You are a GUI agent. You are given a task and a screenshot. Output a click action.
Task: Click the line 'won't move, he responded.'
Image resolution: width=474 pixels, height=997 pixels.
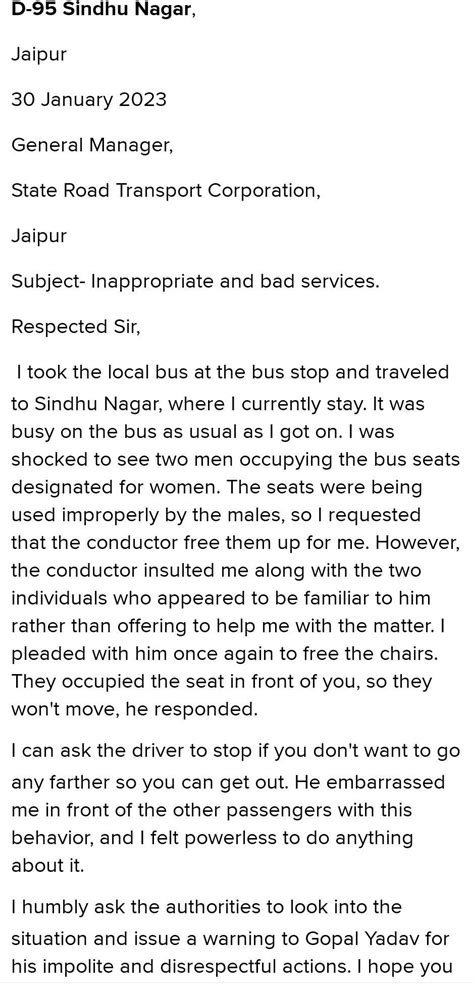pyautogui.click(x=134, y=710)
